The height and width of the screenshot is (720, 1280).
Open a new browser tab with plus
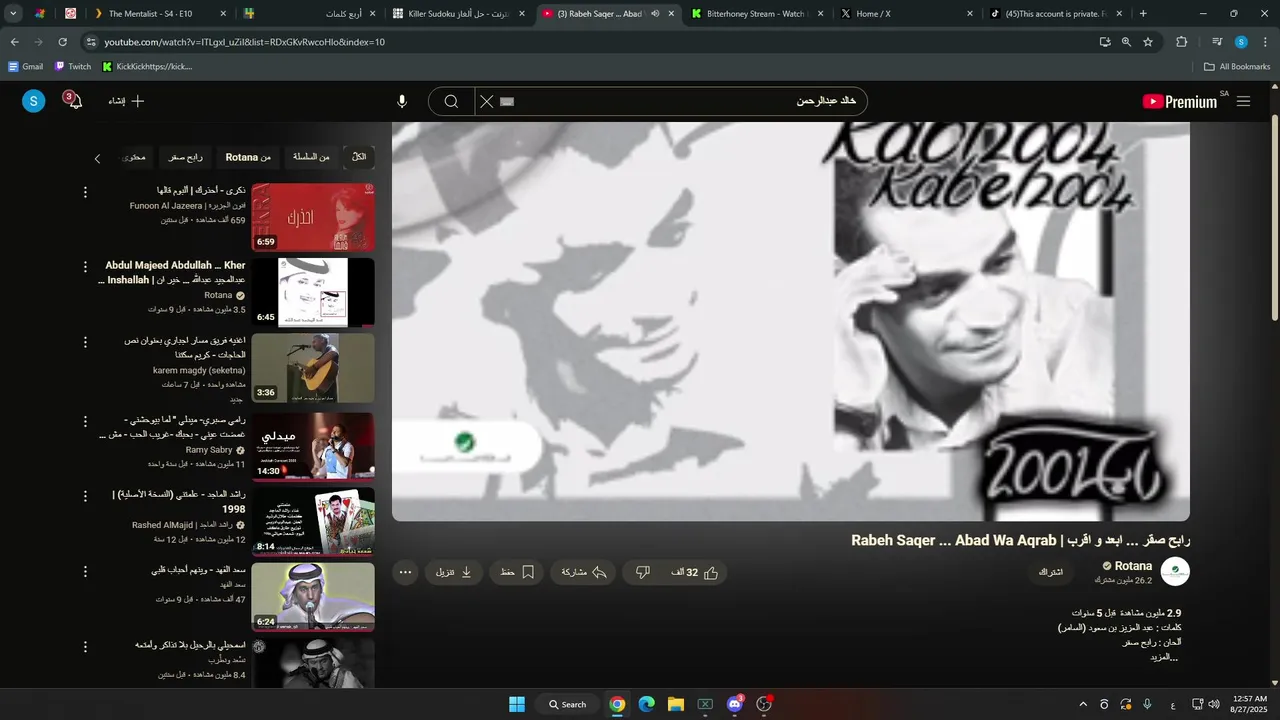pos(1143,14)
